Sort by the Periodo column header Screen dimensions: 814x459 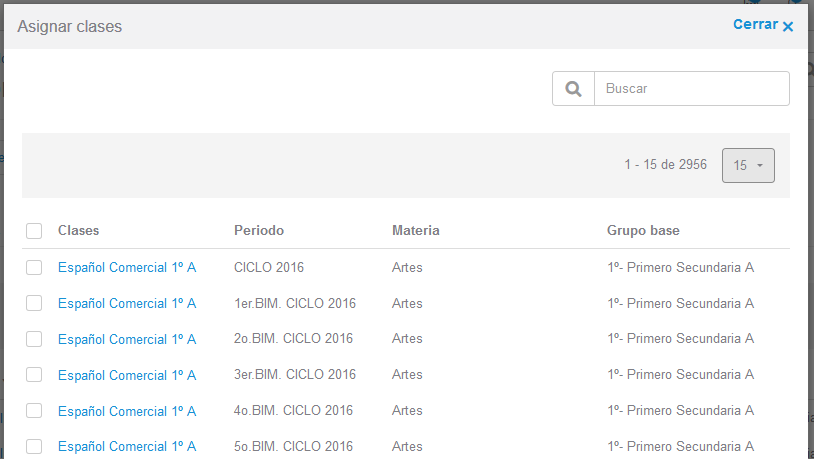(259, 231)
